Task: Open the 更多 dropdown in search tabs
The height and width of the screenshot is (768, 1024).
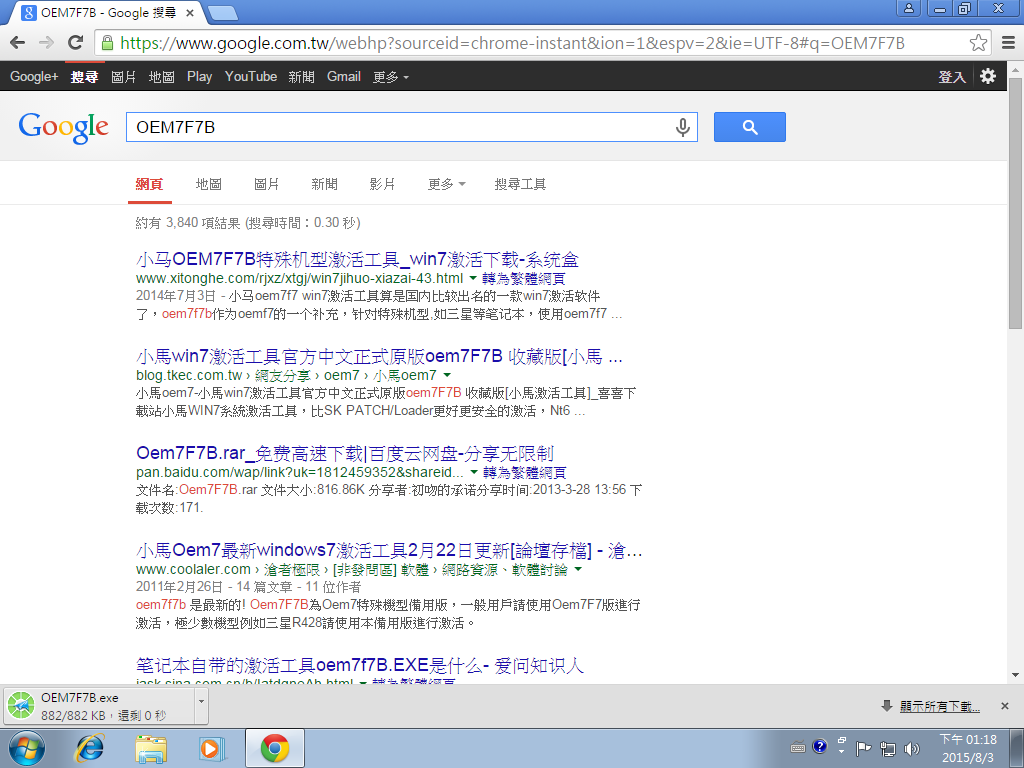Action: pyautogui.click(x=447, y=184)
